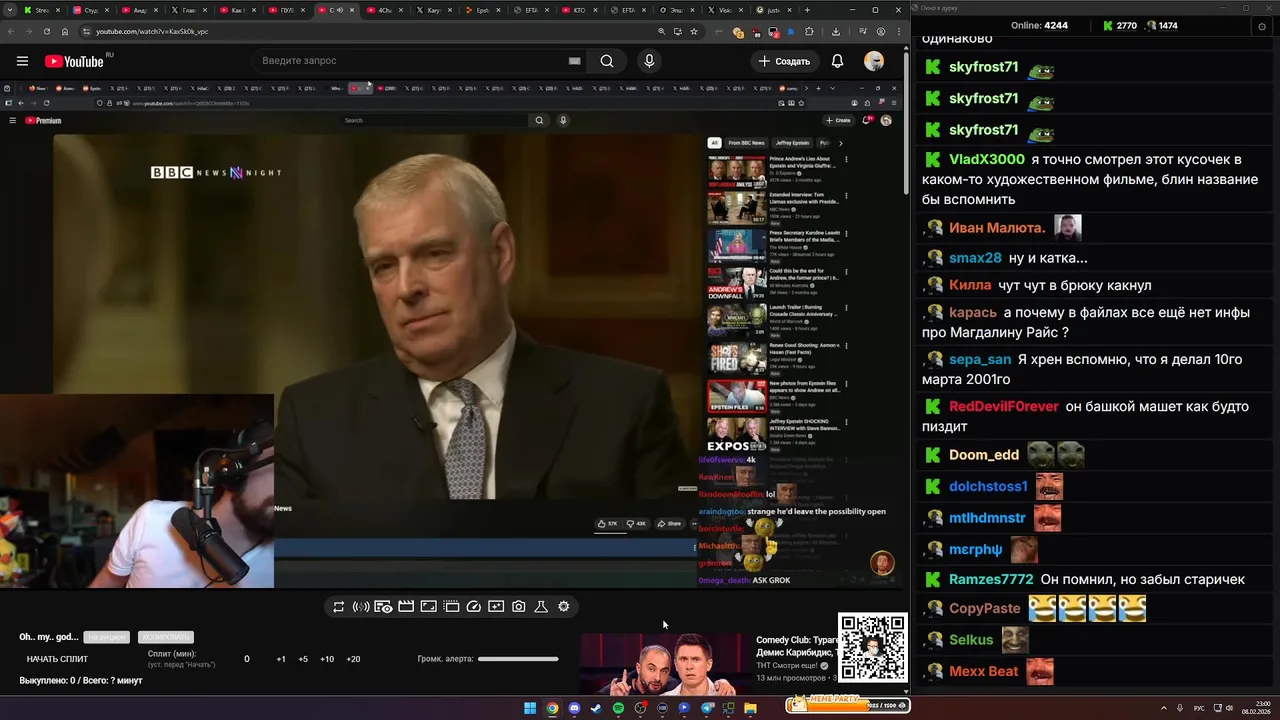The image size is (1280, 720).
Task: Click the QR code image
Action: point(872,647)
